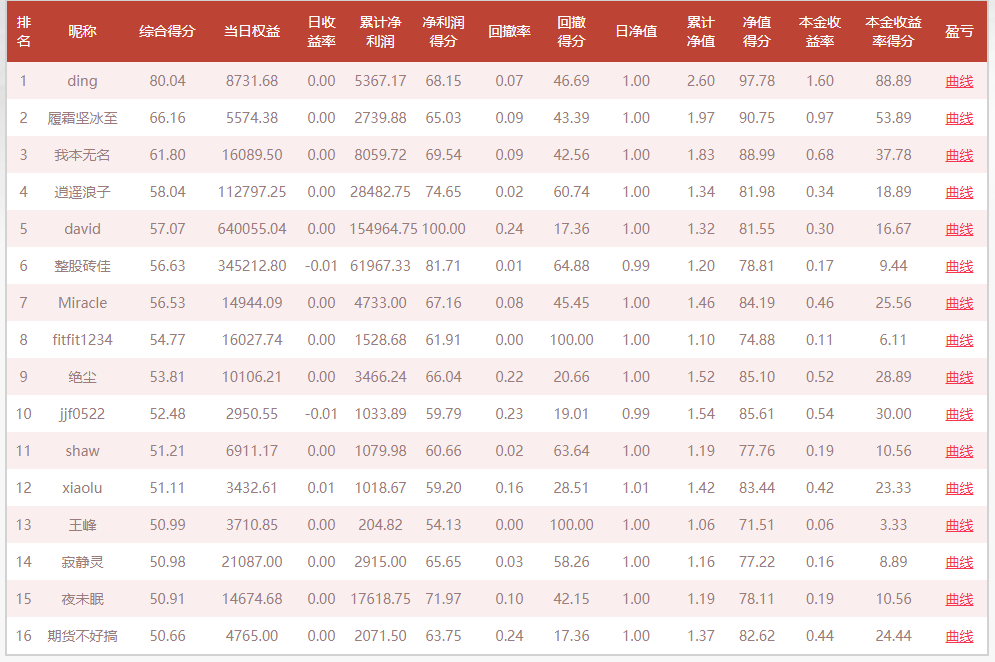The image size is (995, 662).
Task: View the 曲线 curve for 绝尘
Action: coord(959,377)
